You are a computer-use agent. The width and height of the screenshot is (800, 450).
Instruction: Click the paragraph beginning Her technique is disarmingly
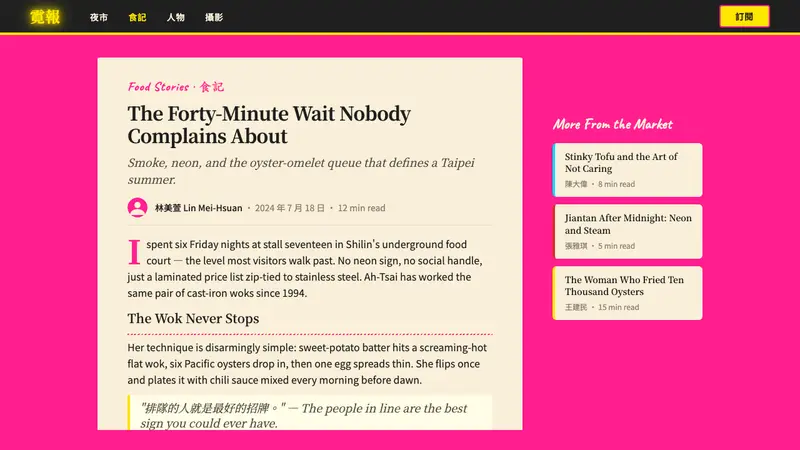[x=307, y=364]
